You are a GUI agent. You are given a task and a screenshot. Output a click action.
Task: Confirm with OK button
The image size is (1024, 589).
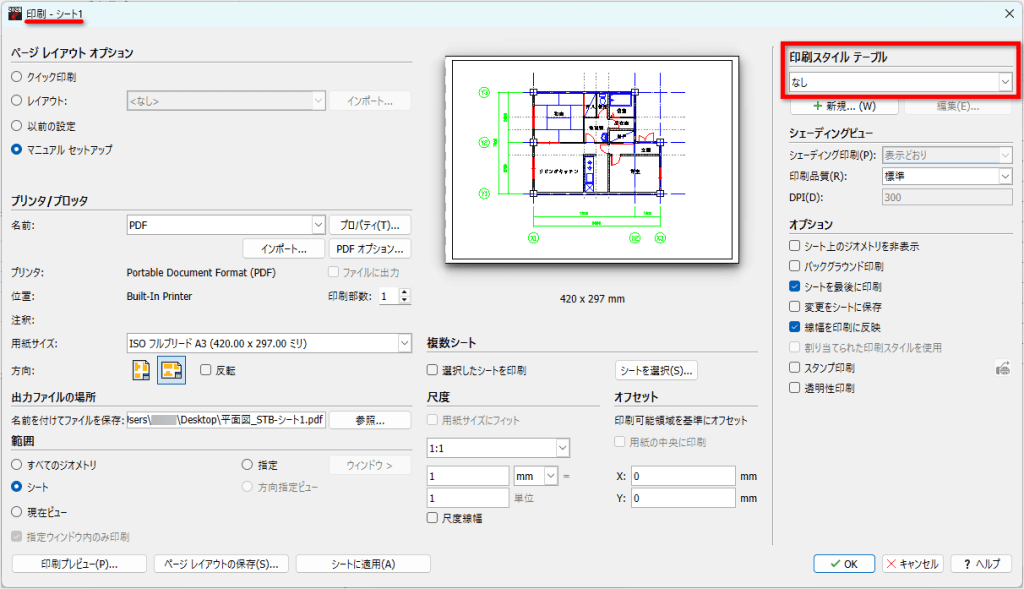[x=844, y=564]
